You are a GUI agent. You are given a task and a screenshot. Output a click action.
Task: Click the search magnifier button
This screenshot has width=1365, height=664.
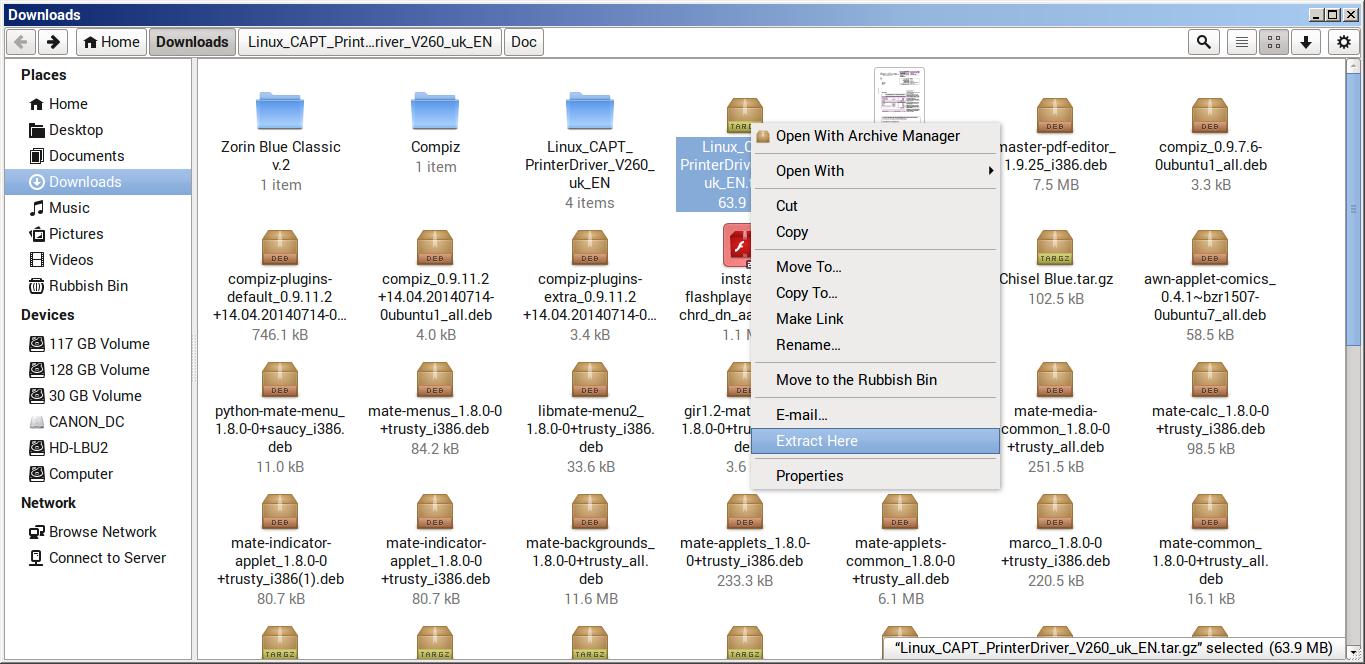click(x=1204, y=42)
